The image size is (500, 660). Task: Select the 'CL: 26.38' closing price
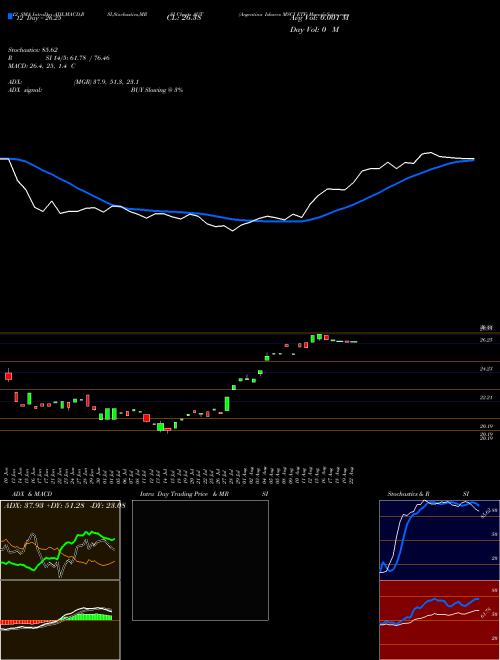[184, 18]
